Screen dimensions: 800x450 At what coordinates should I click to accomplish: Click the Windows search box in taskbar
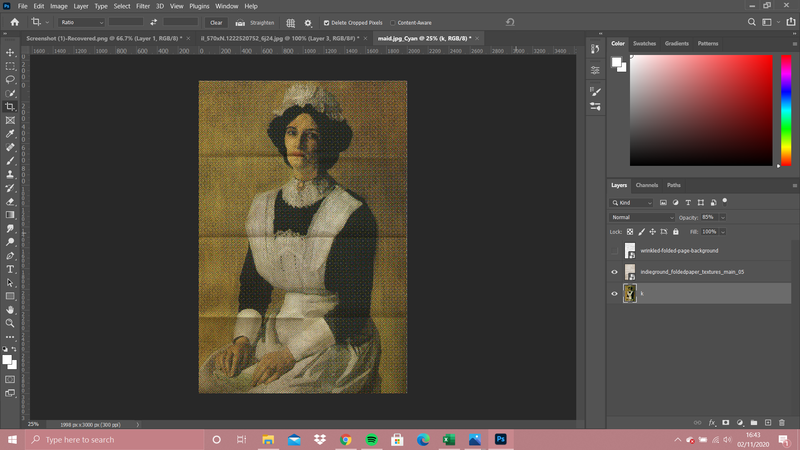click(x=114, y=439)
